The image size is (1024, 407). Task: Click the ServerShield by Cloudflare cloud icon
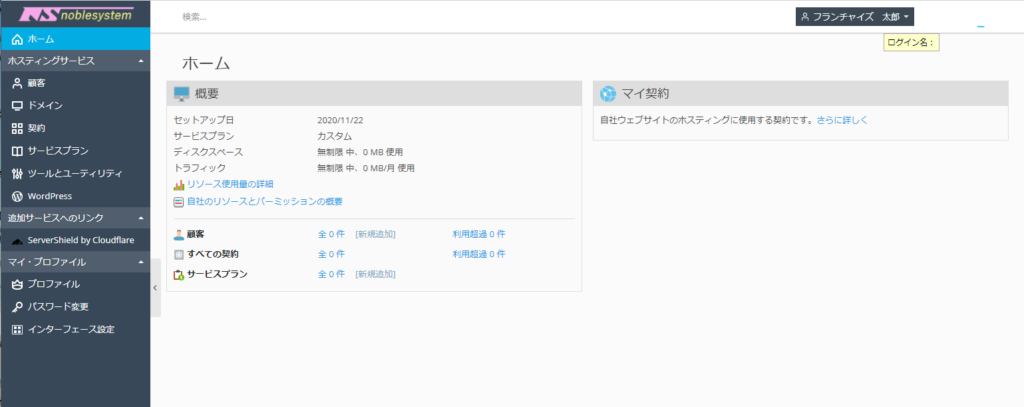(x=16, y=241)
